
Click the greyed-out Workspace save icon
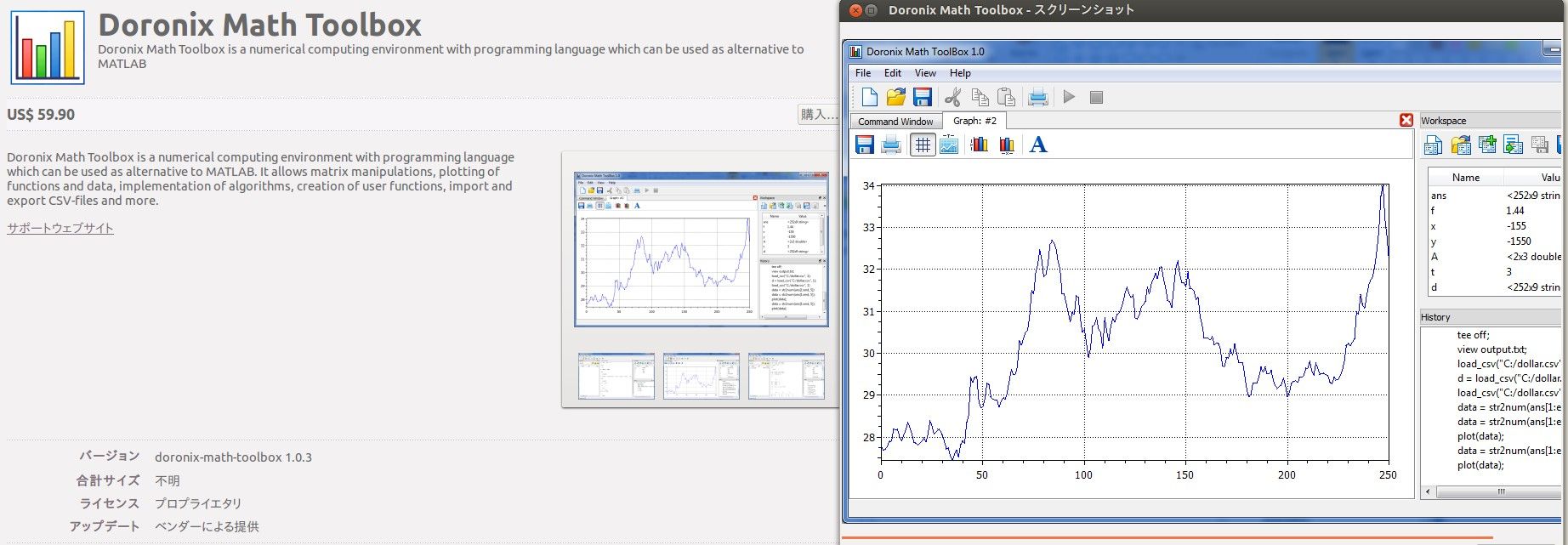(1539, 145)
